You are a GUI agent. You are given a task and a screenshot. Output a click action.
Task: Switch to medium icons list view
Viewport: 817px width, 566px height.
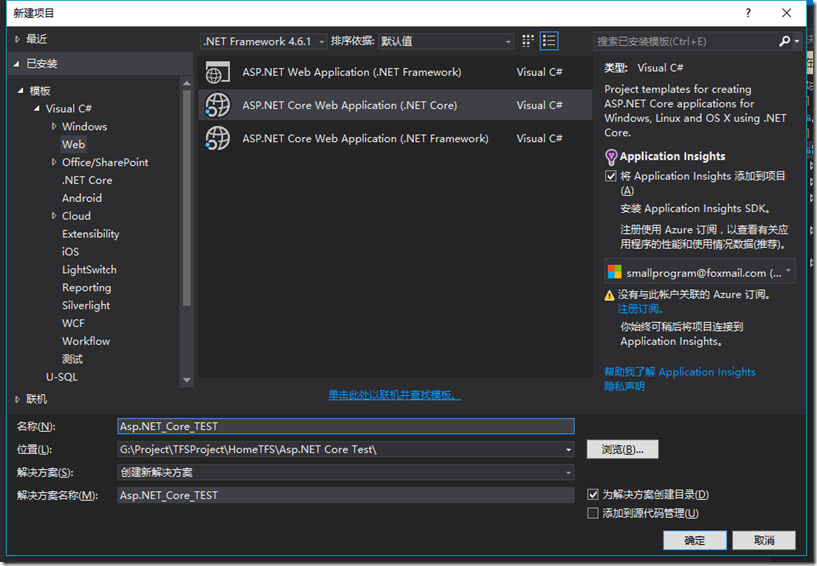tap(549, 41)
